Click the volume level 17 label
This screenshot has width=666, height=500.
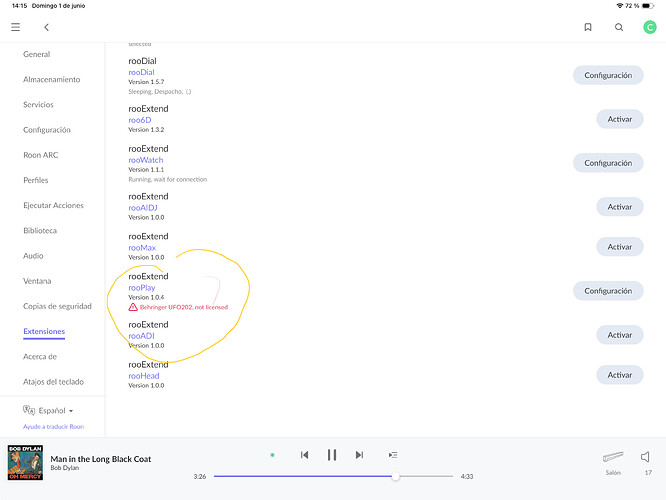pos(648,472)
